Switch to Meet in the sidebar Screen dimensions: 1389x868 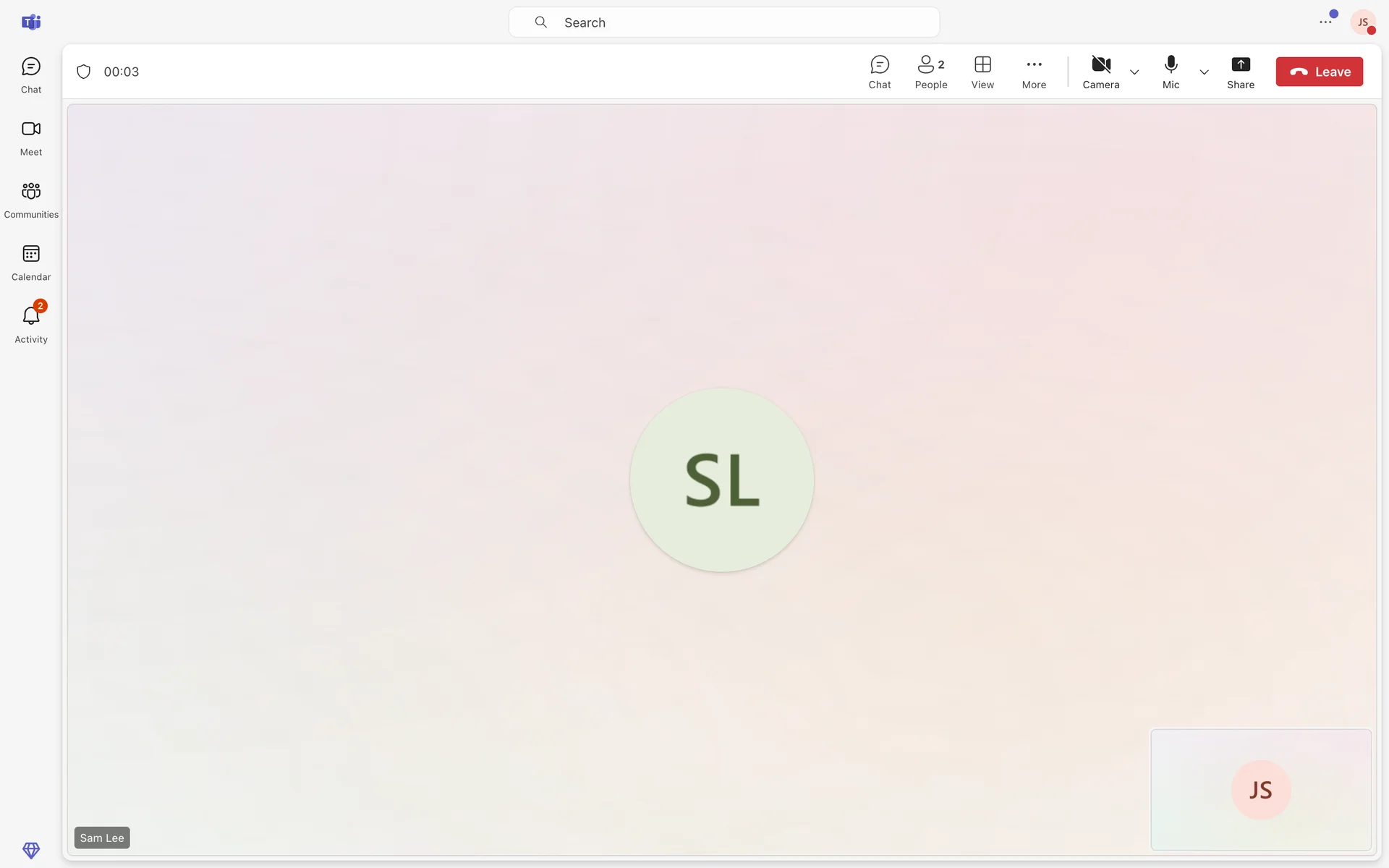[31, 137]
